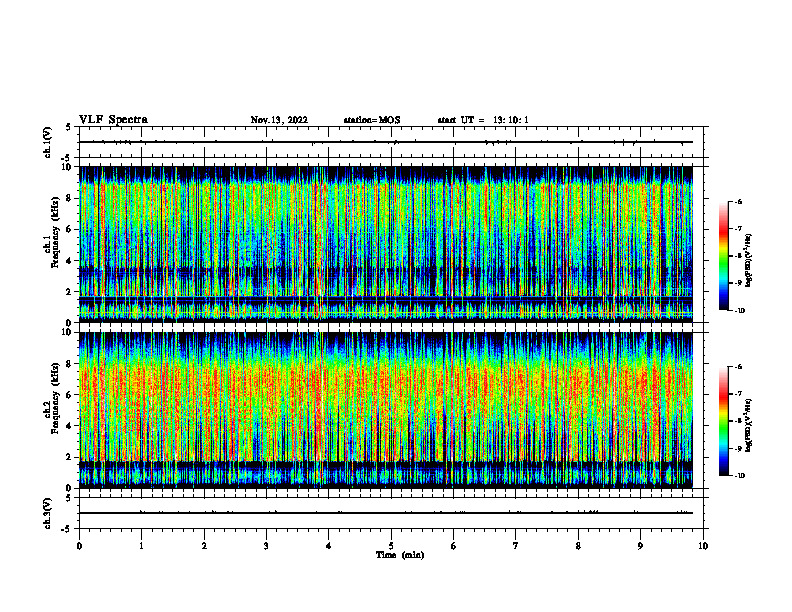Click the "2" kHz tick of ch.1 spectrogram

70,292
